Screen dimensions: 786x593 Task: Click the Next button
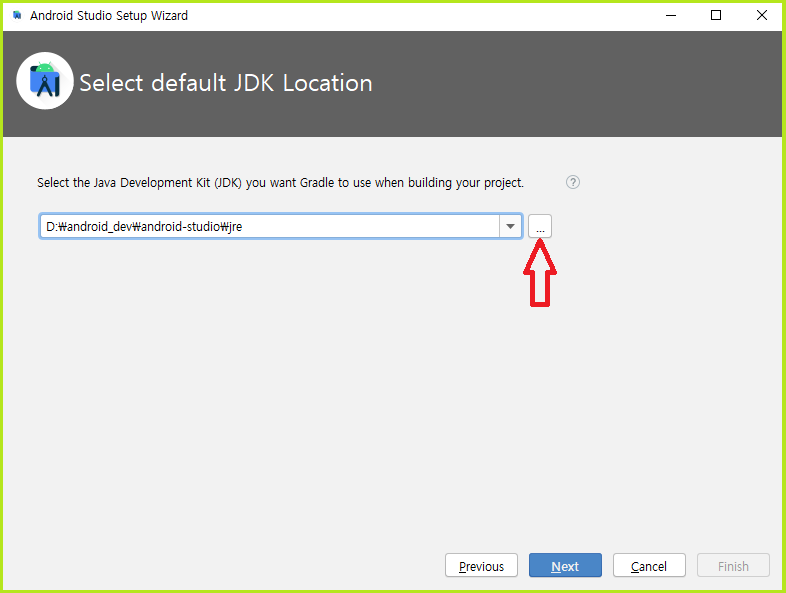point(565,565)
